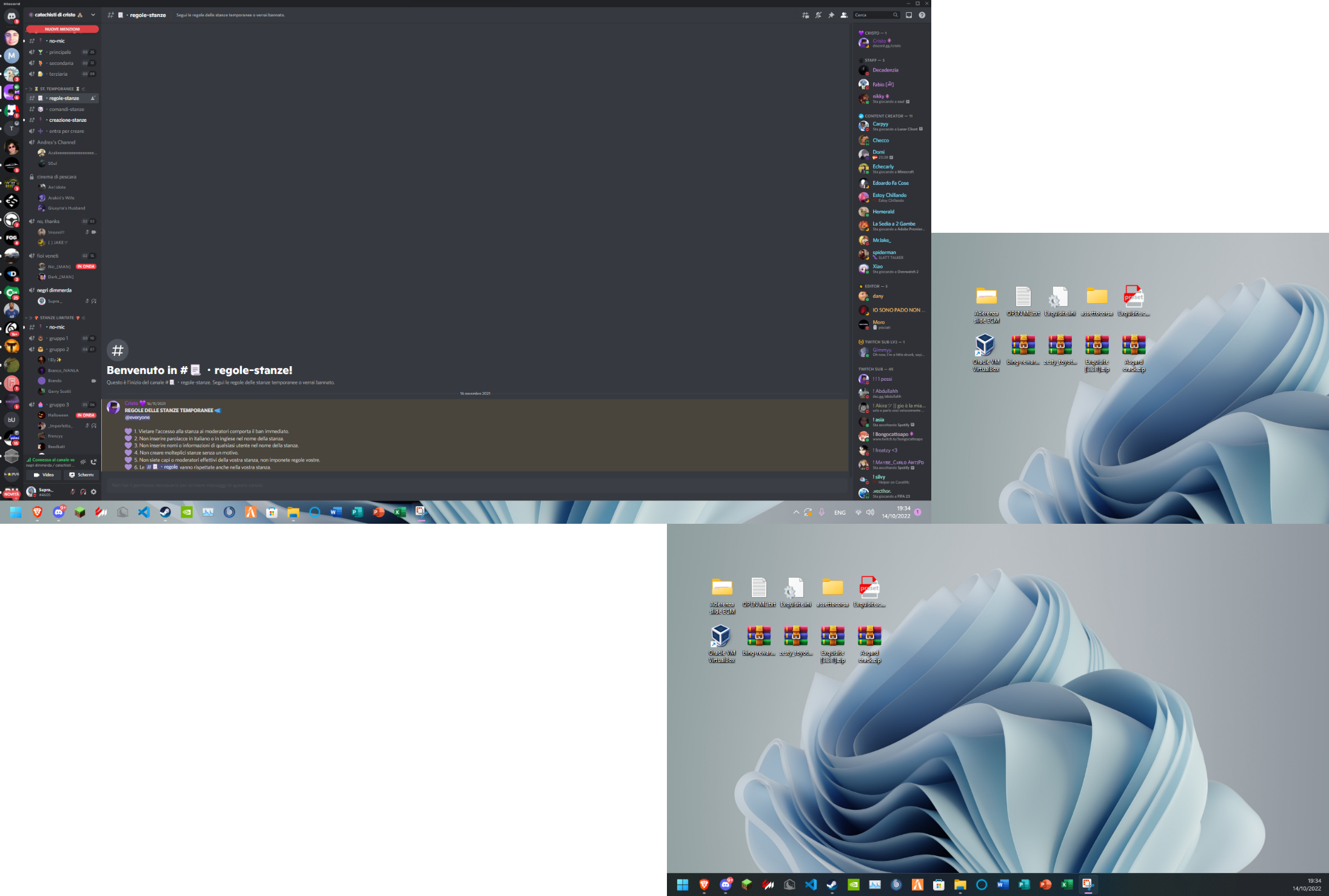This screenshot has width=1329, height=896.
Task: Open threads panel in channel header
Action: click(805, 15)
